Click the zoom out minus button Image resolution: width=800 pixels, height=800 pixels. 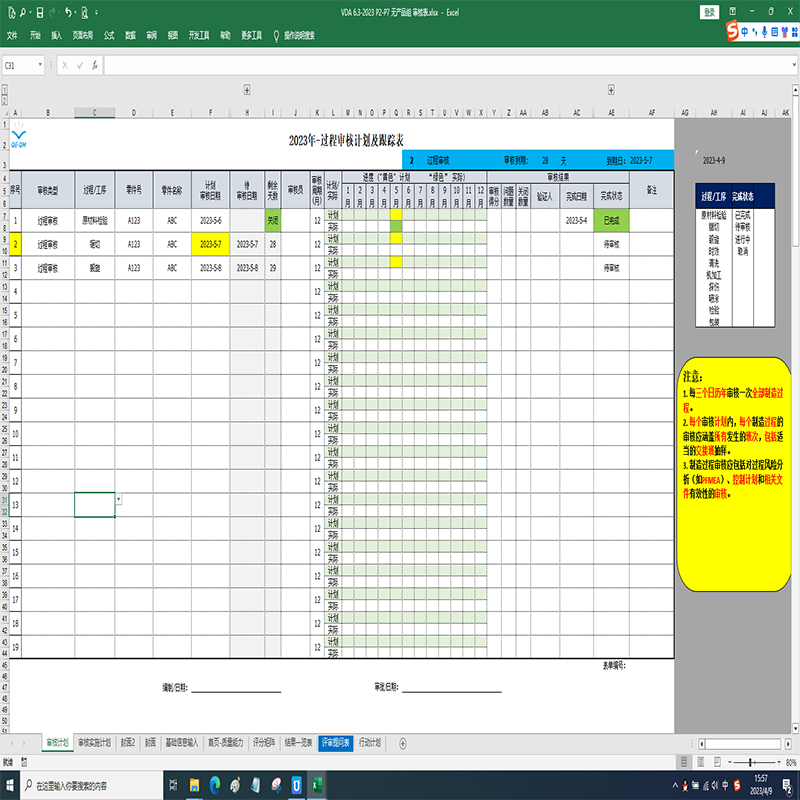(730, 762)
